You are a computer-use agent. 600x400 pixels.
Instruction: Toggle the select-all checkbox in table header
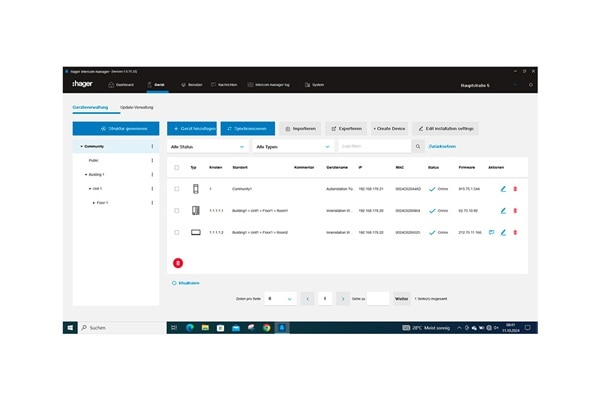click(177, 167)
